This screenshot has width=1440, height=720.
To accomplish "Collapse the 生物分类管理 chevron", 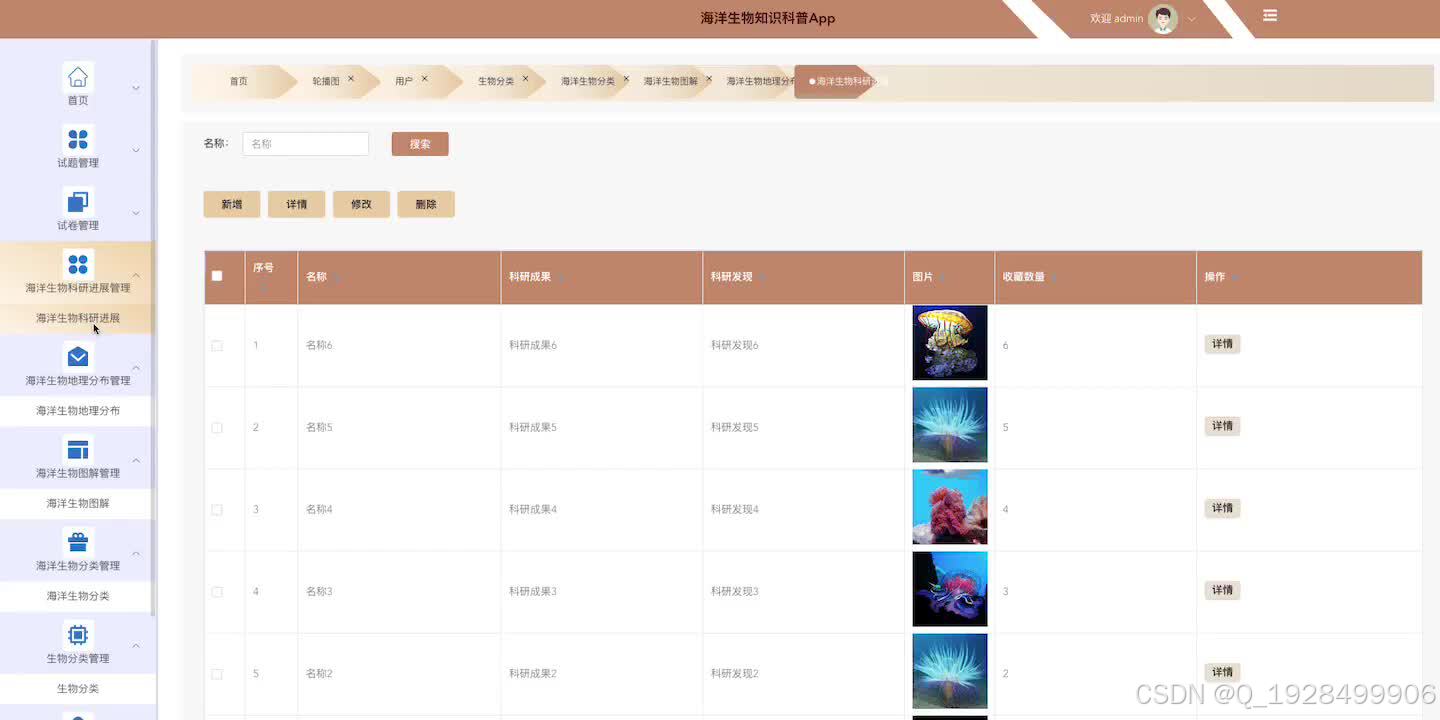I will 136,646.
